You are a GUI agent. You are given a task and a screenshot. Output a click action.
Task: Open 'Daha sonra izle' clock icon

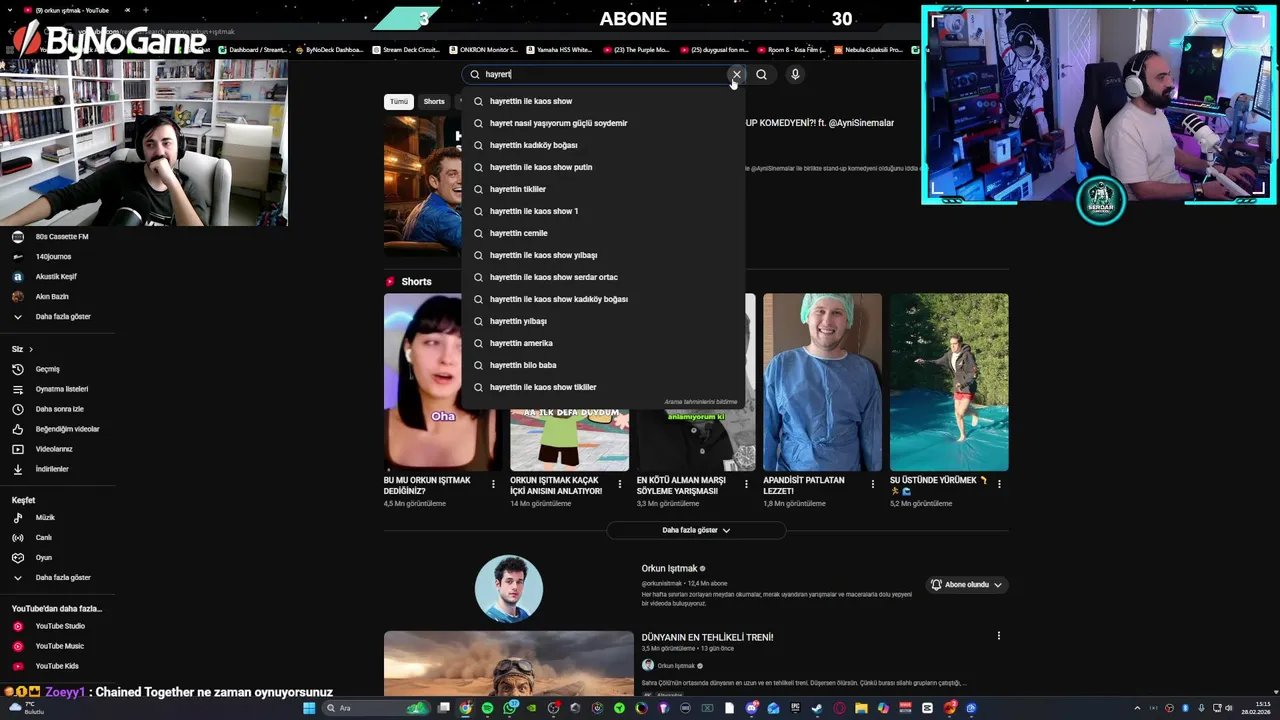point(17,409)
